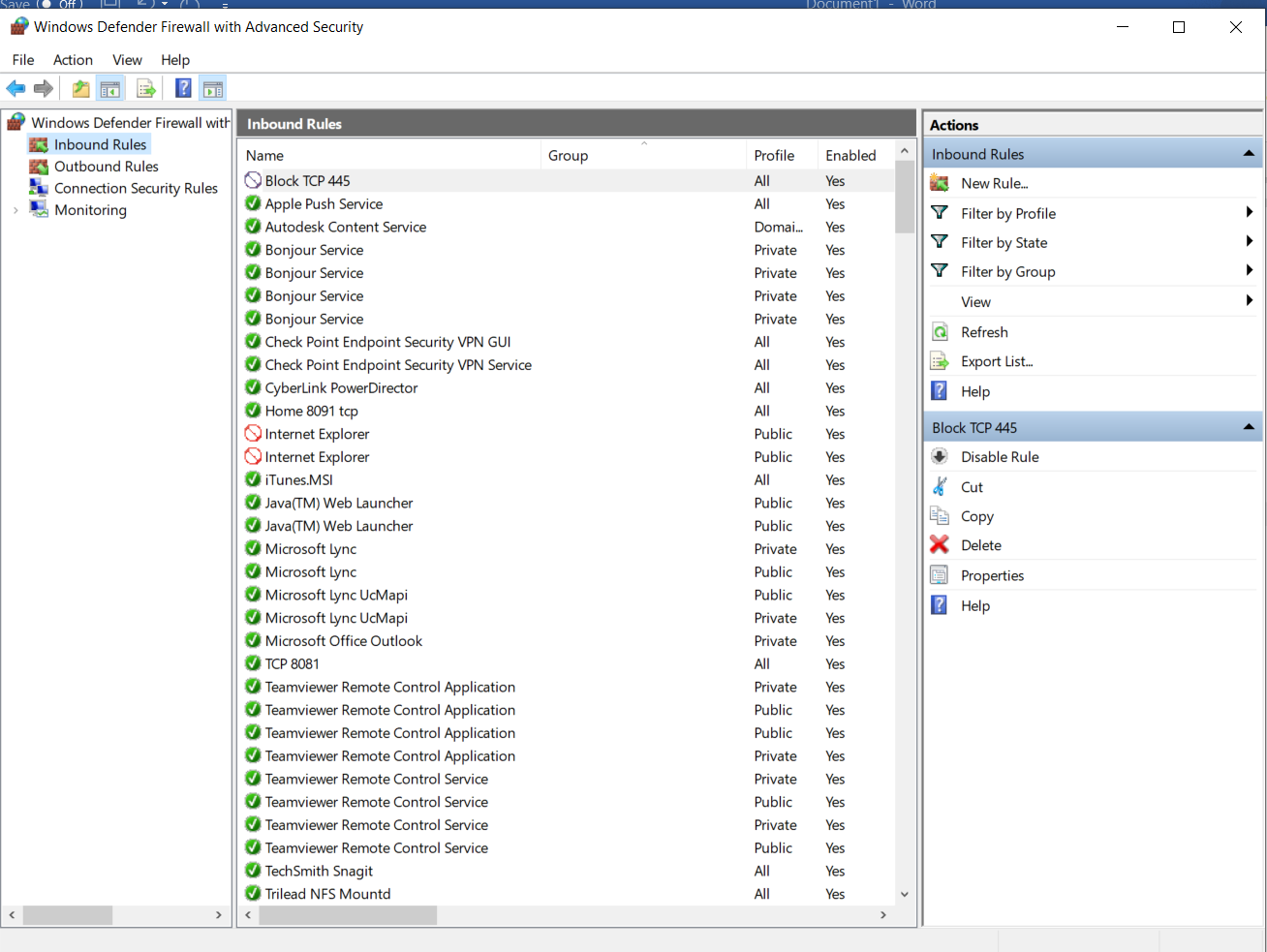This screenshot has height=952, width=1267.
Task: Click the Back arrow toolbar icon
Action: tap(15, 89)
